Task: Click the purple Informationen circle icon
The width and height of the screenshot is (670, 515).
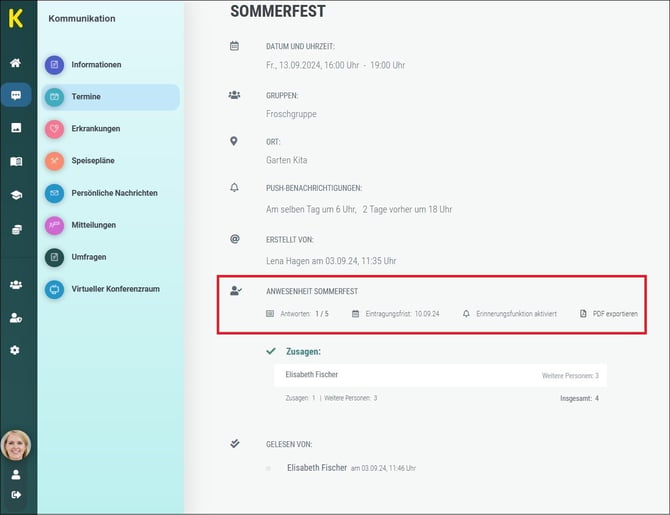Action: [x=54, y=65]
